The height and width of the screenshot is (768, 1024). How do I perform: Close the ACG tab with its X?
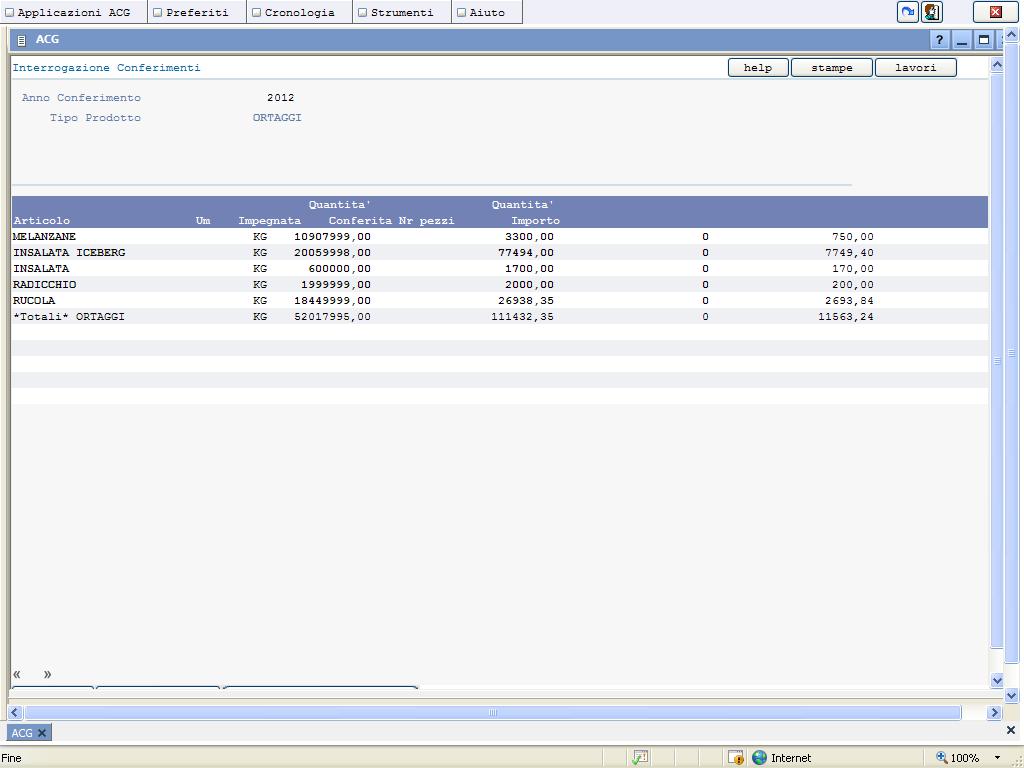tap(42, 733)
